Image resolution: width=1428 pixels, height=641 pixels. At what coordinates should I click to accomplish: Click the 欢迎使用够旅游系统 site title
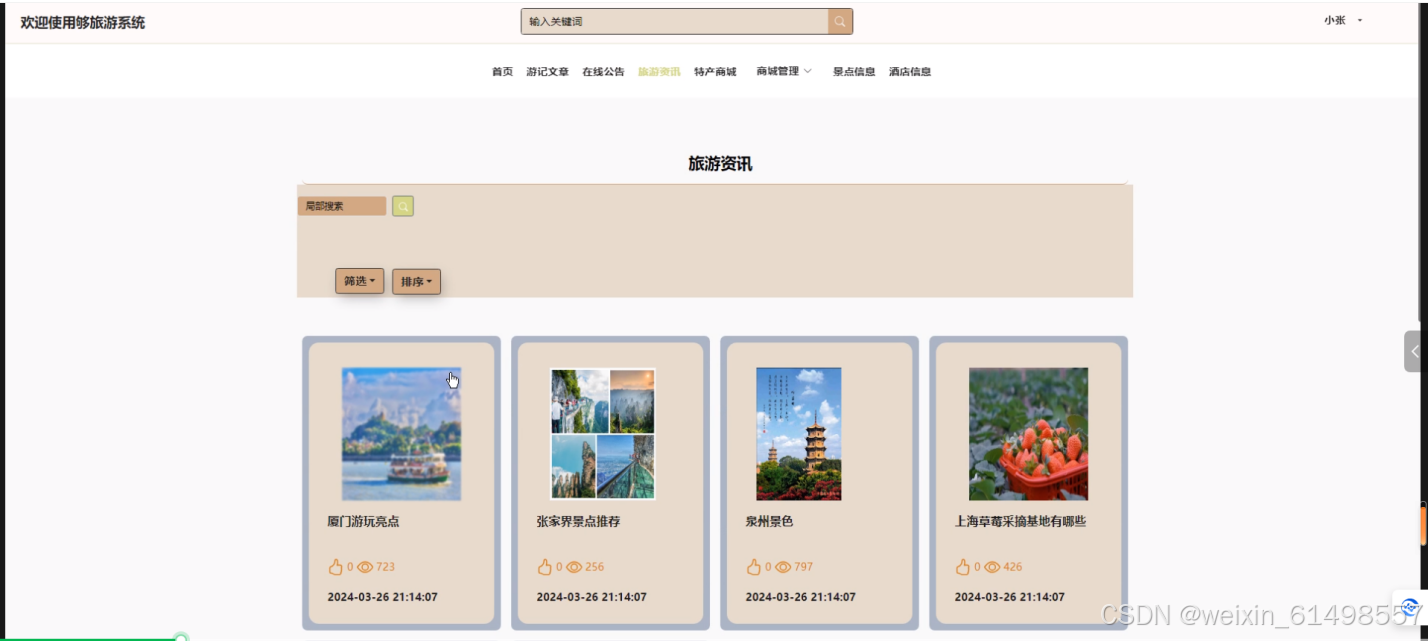click(83, 22)
